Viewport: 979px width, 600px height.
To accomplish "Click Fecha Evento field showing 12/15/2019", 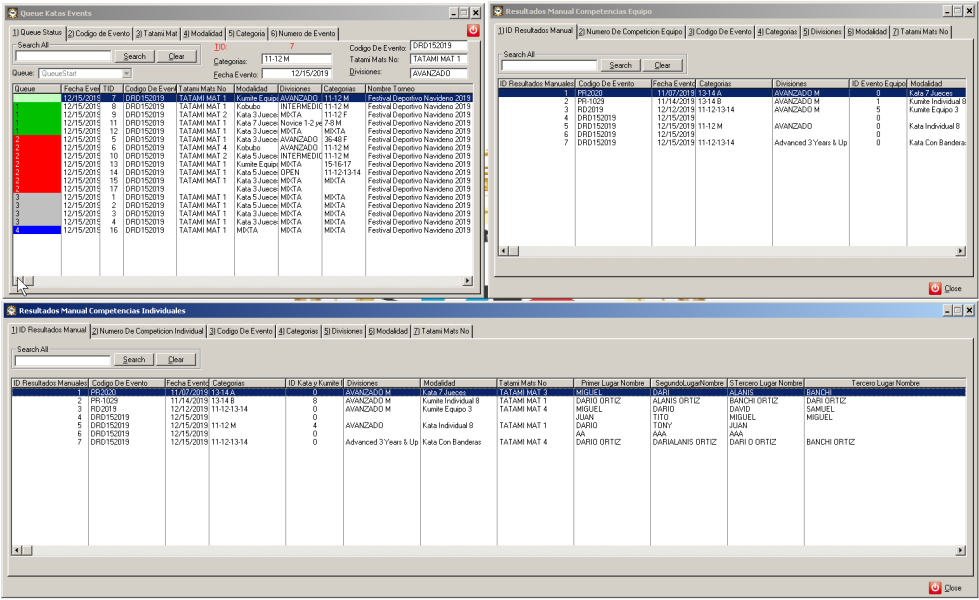I will tap(297, 74).
